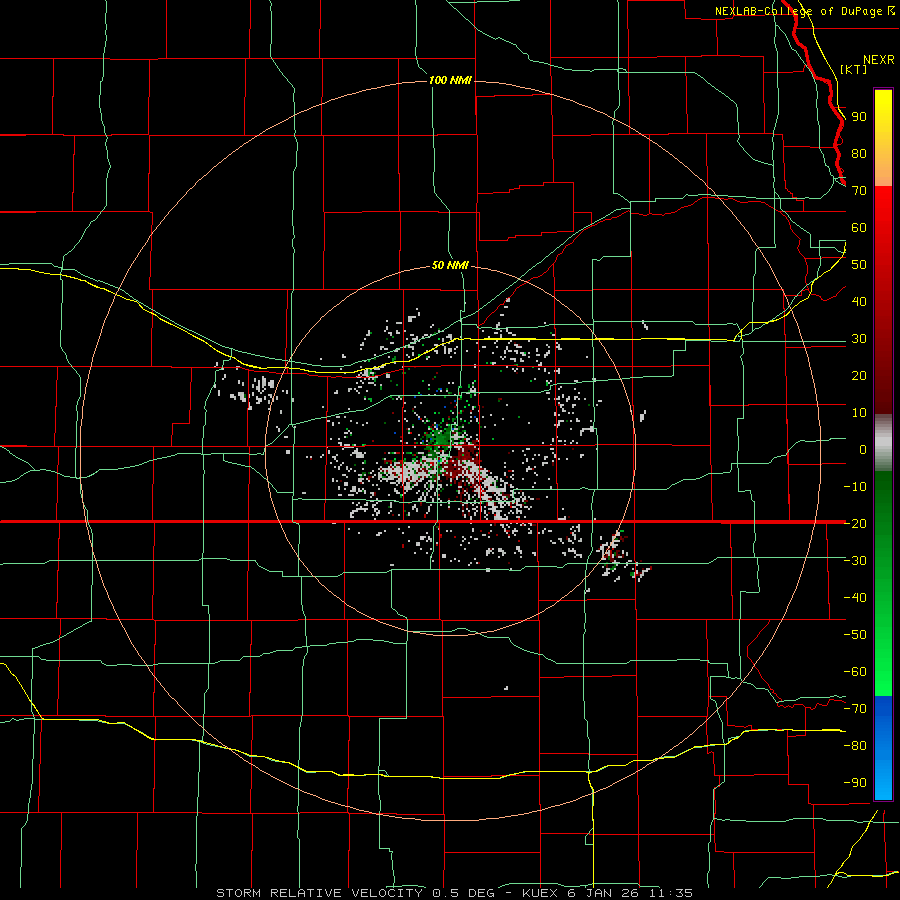Click the 30 value on the velocity scale

pyautogui.click(x=859, y=339)
